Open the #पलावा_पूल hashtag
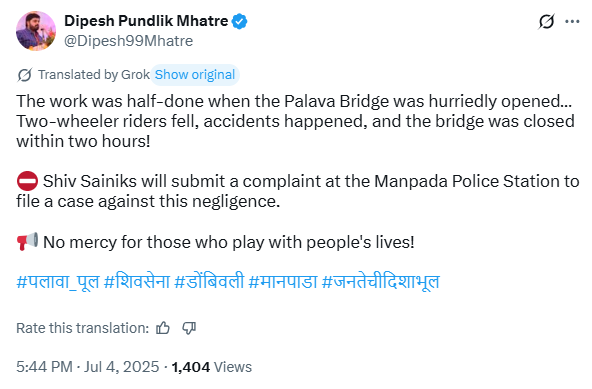Image resolution: width=592 pixels, height=389 pixels. (x=58, y=282)
